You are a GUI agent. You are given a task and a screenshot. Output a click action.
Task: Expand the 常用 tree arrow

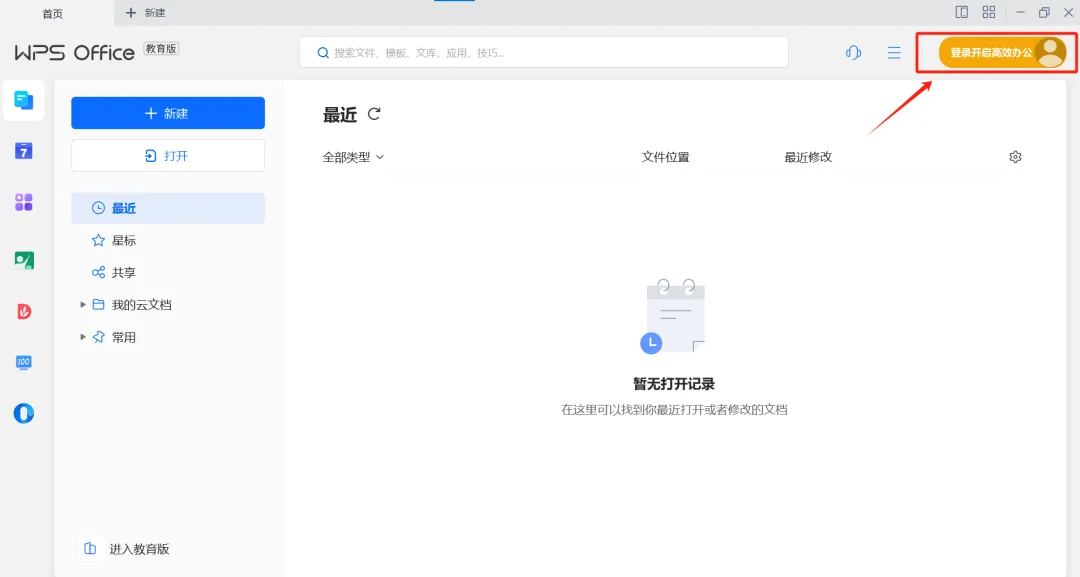click(x=83, y=337)
